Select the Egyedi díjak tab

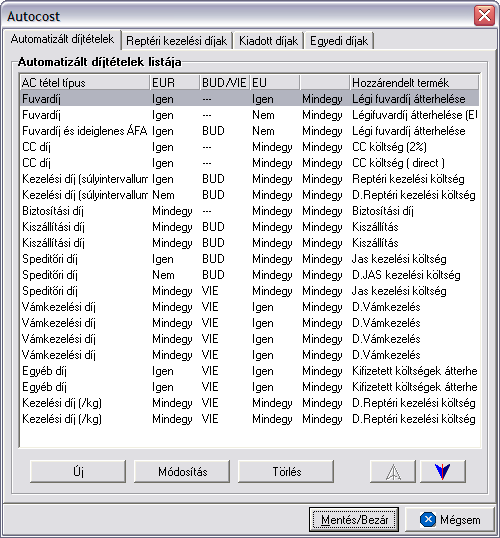(x=339, y=41)
